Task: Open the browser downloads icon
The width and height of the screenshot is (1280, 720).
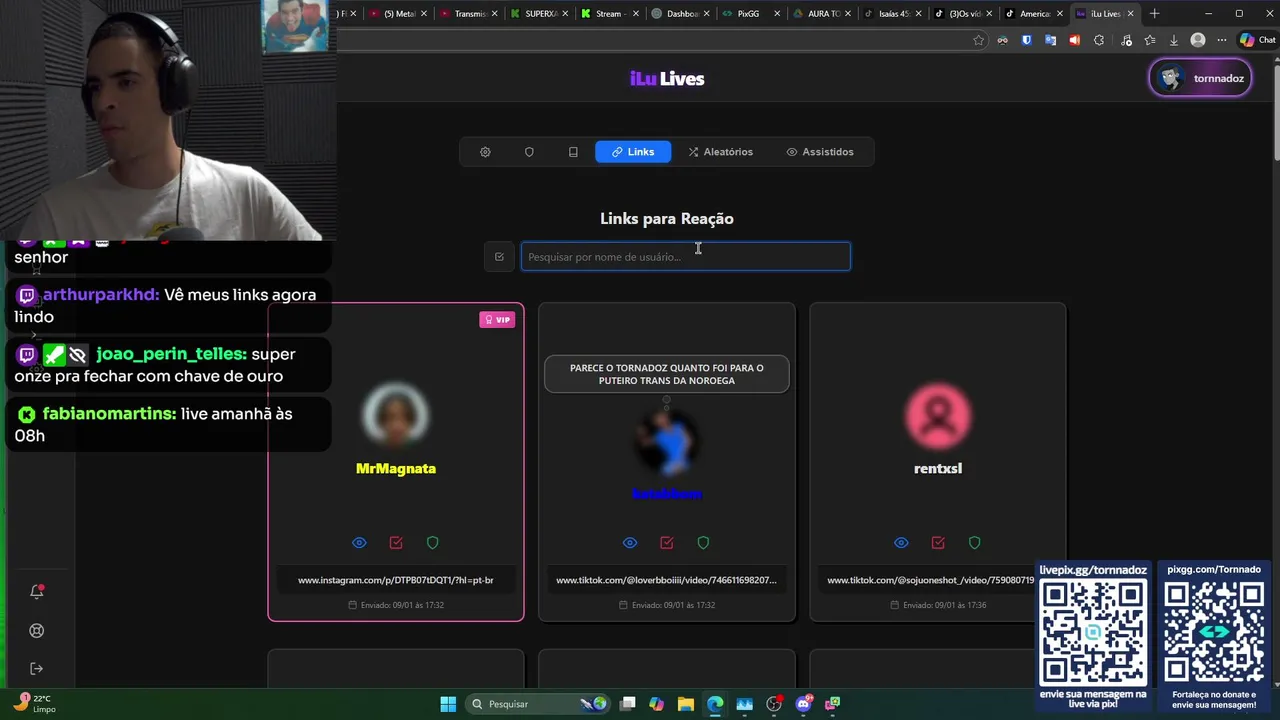Action: pyautogui.click(x=1174, y=40)
